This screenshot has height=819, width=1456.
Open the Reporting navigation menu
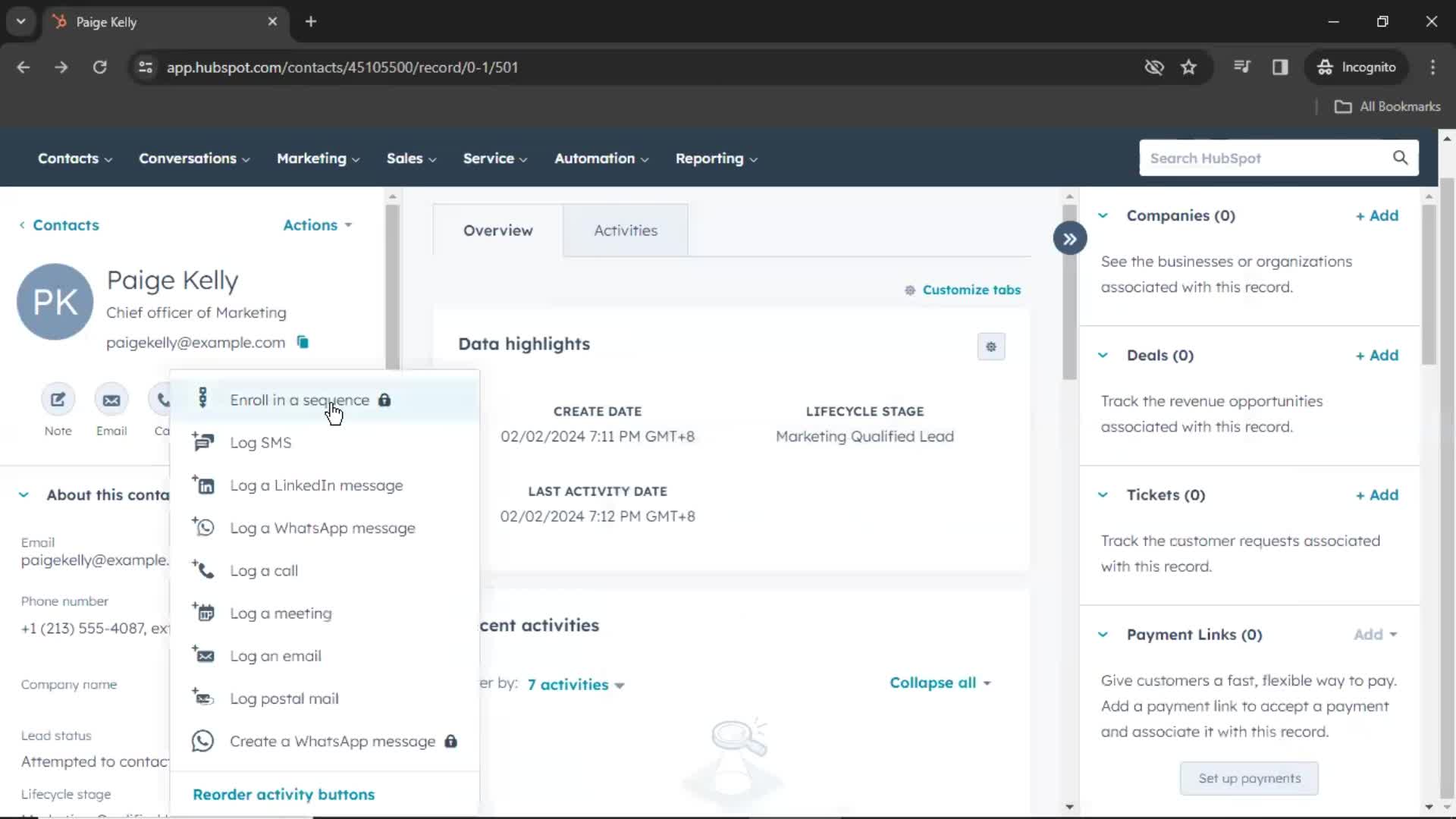coord(717,158)
